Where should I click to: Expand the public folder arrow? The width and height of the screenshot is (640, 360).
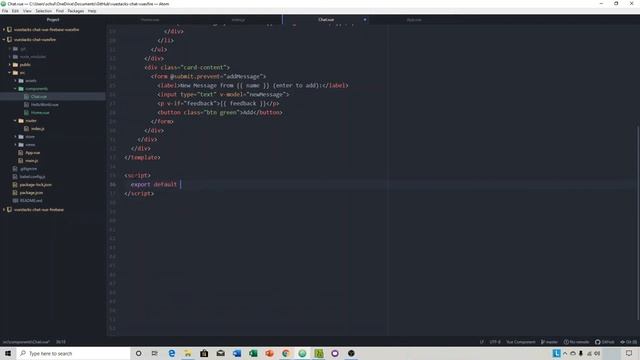tap(10, 64)
